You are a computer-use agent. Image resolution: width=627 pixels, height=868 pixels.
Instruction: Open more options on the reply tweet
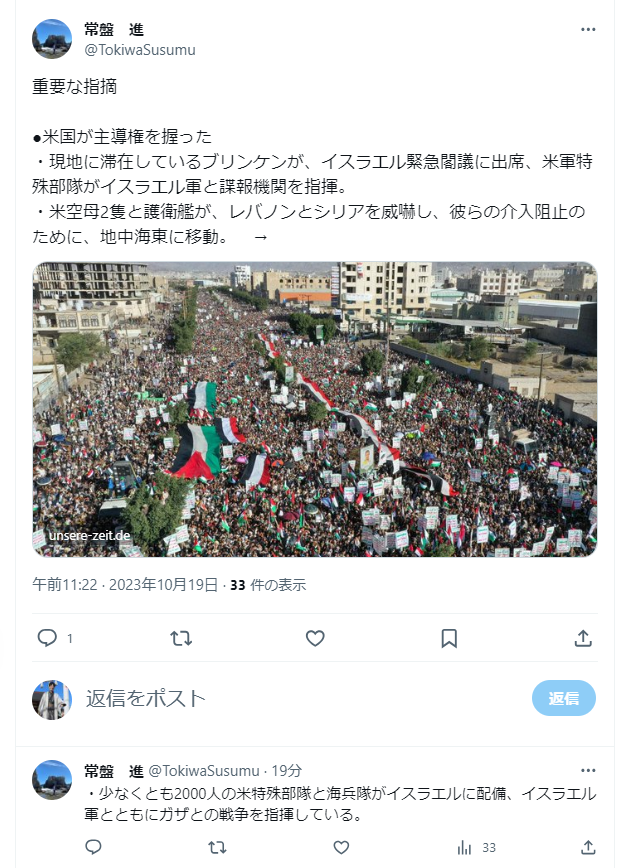pyautogui.click(x=588, y=770)
